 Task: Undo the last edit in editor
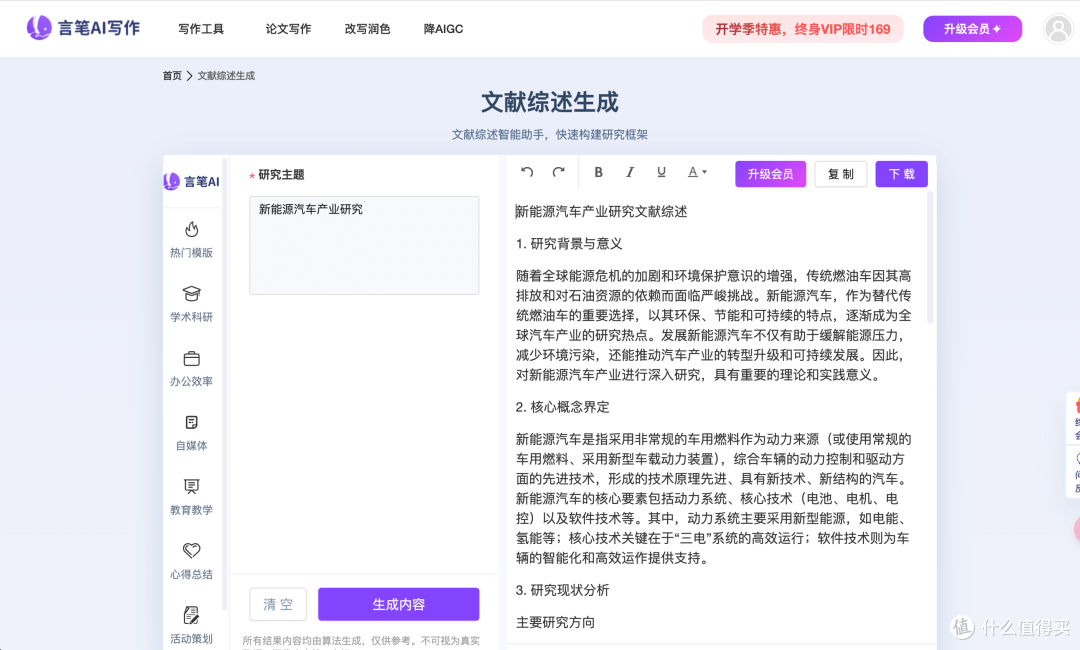coord(527,172)
